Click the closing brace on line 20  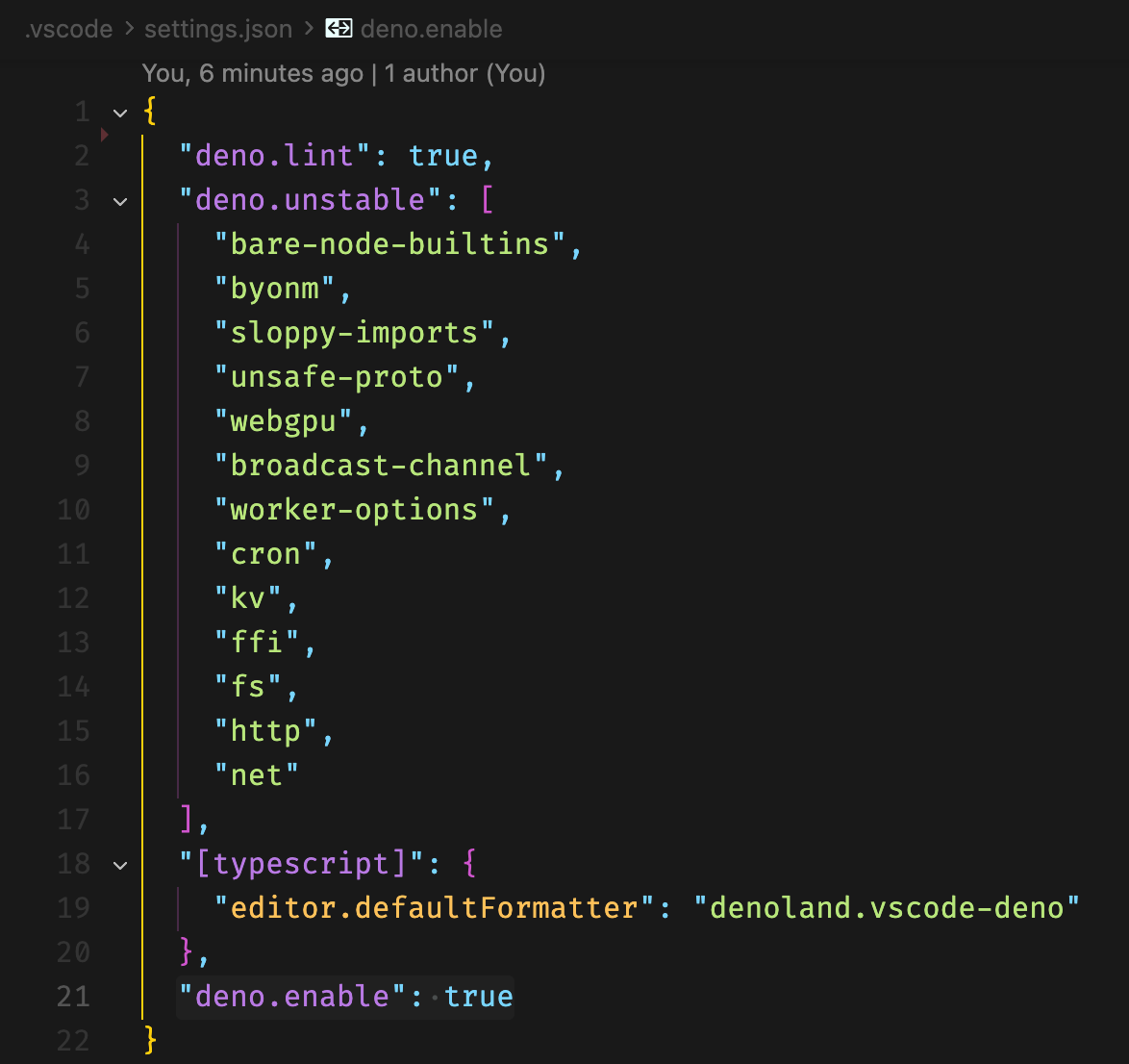(x=187, y=951)
